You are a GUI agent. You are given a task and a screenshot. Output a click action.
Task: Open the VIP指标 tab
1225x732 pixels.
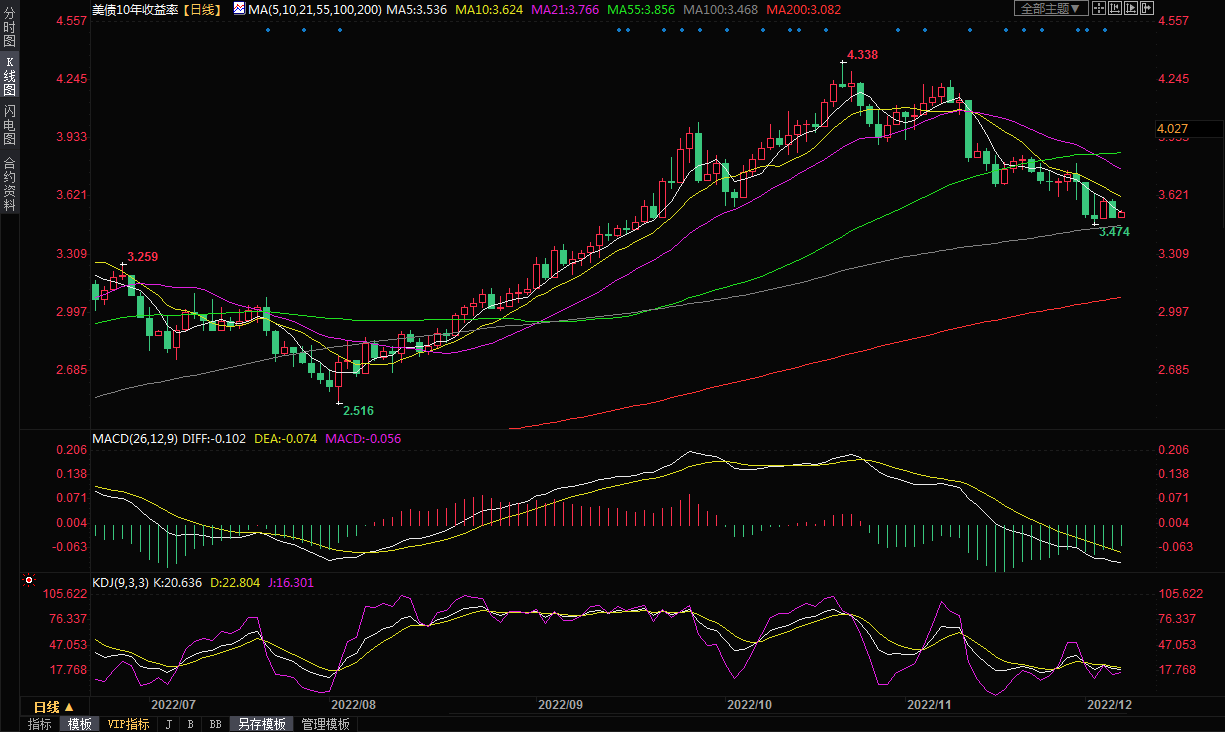[128, 724]
